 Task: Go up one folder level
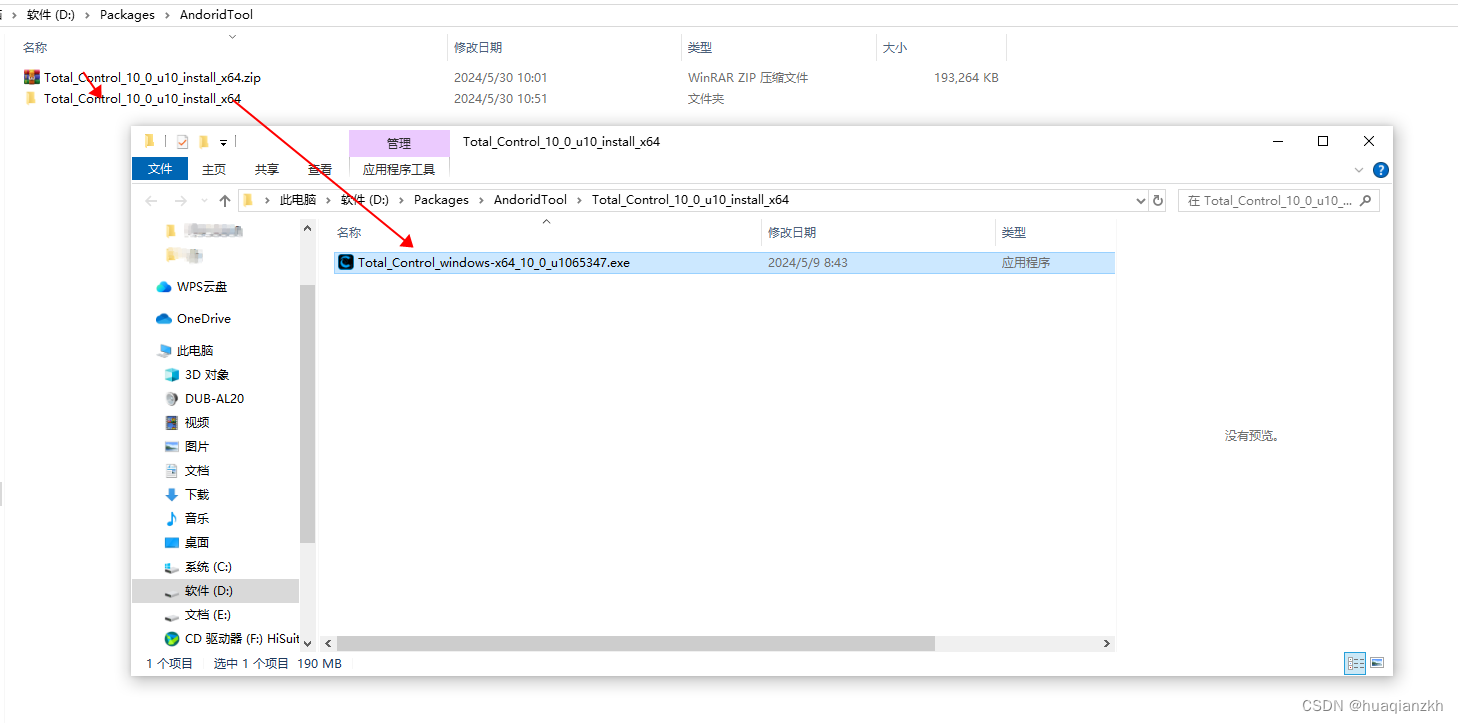tap(225, 200)
